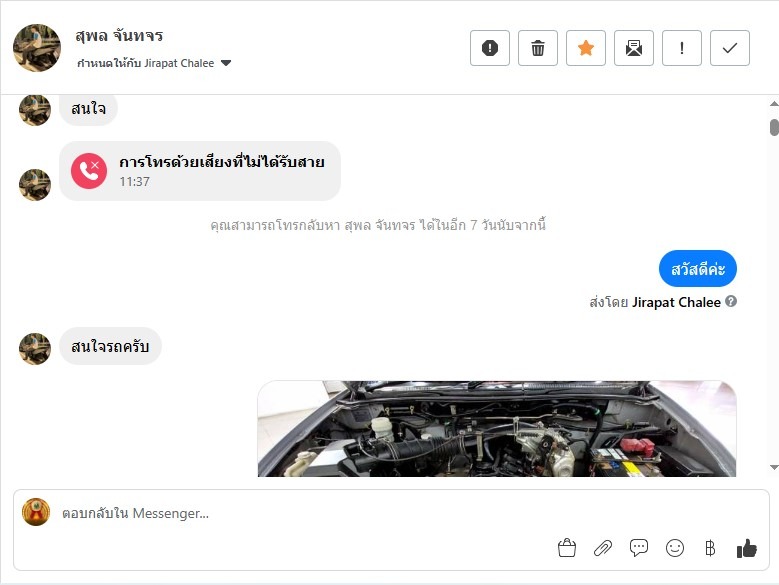This screenshot has height=585, width=779.
Task: Open the shopping bag products icon
Action: [567, 548]
